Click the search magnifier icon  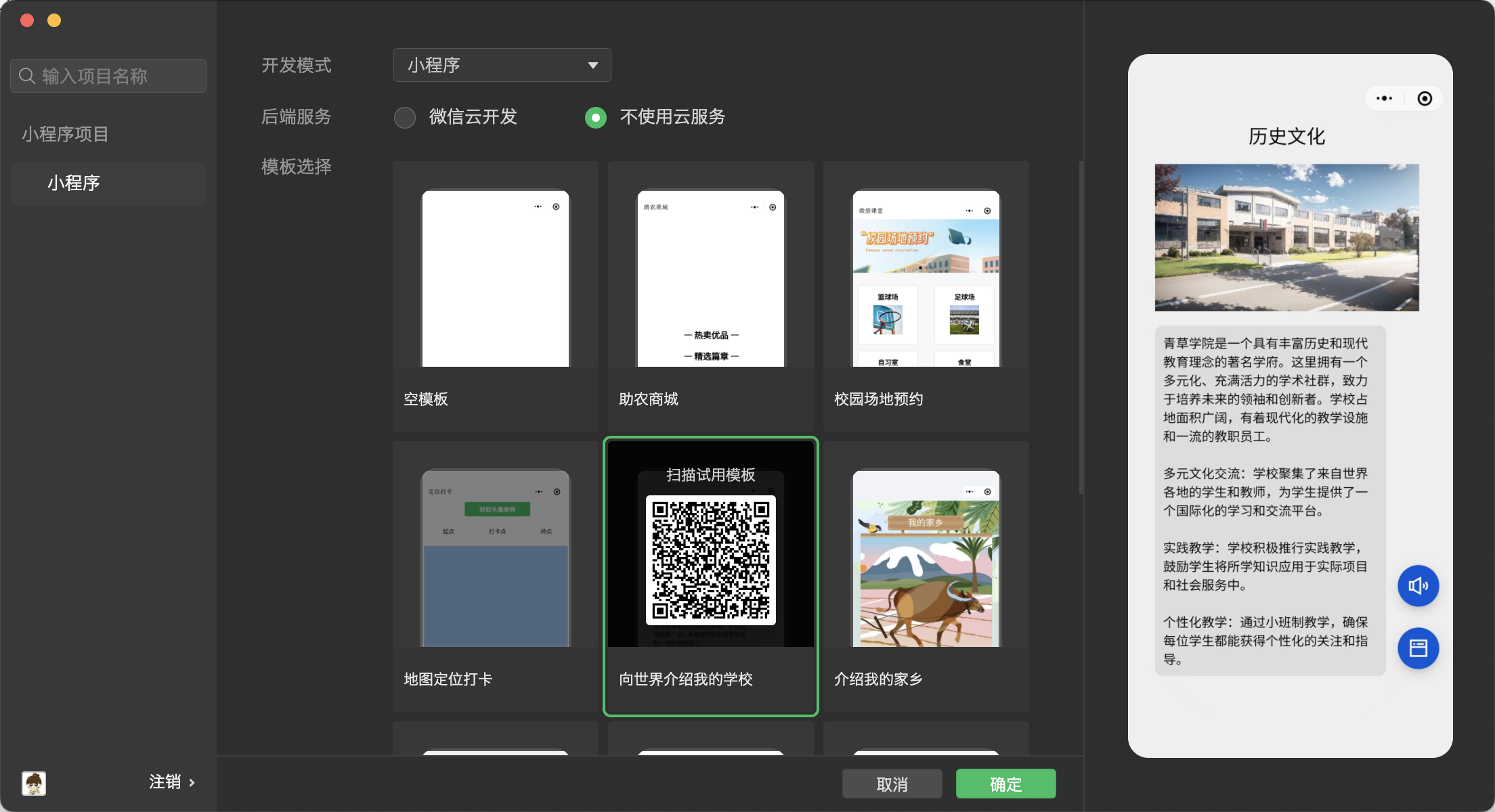27,76
